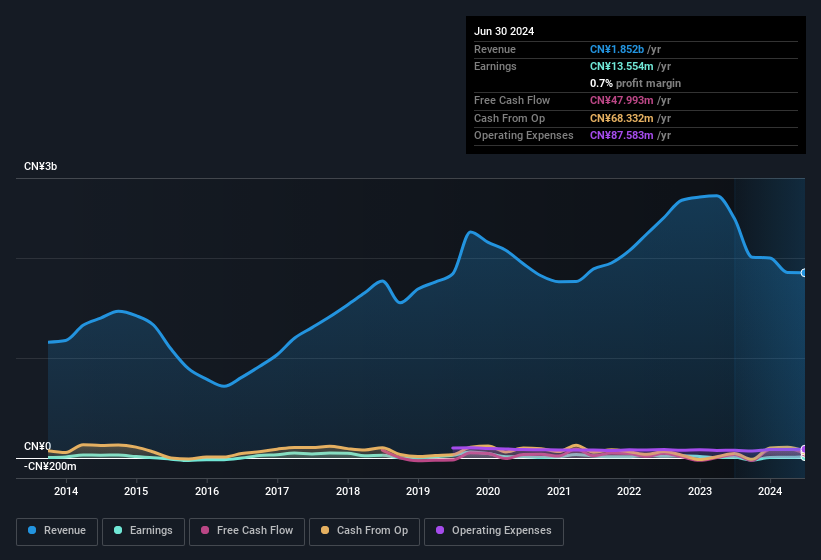
Task: Click the CN¥13.554m earnings value
Action: (622, 66)
